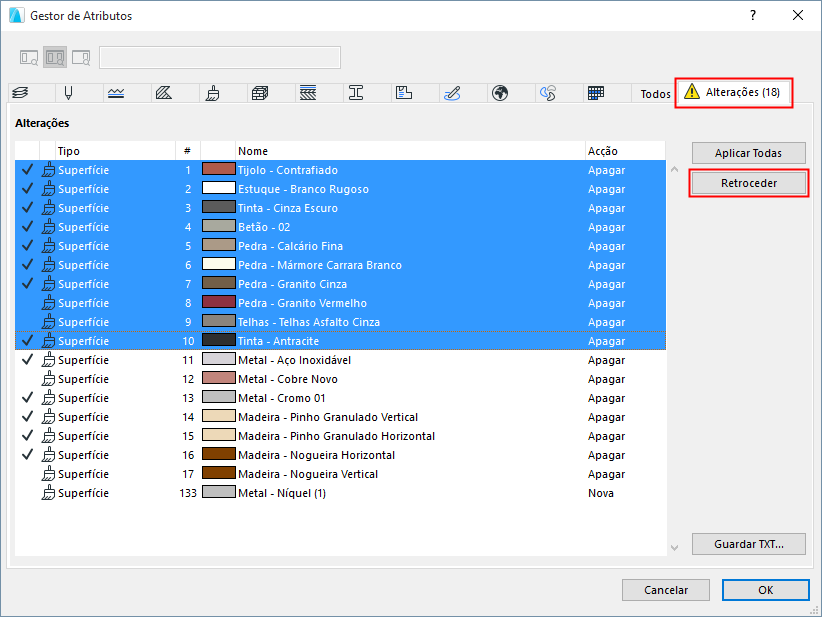Sort list by Acção column header
Image resolution: width=822 pixels, height=617 pixels.
tap(625, 151)
